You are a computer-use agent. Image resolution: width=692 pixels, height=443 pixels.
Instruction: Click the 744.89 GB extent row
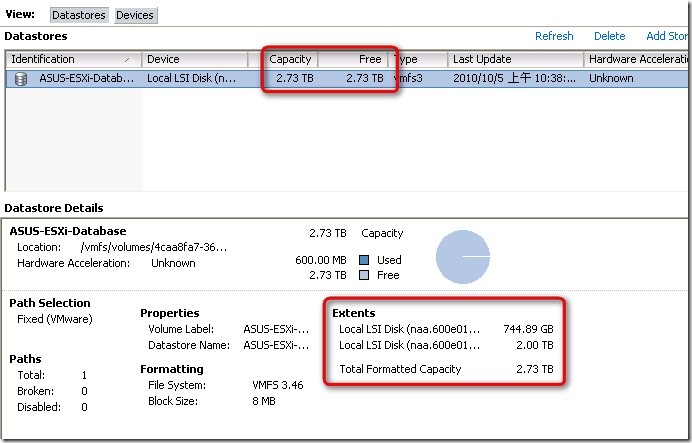[446, 329]
